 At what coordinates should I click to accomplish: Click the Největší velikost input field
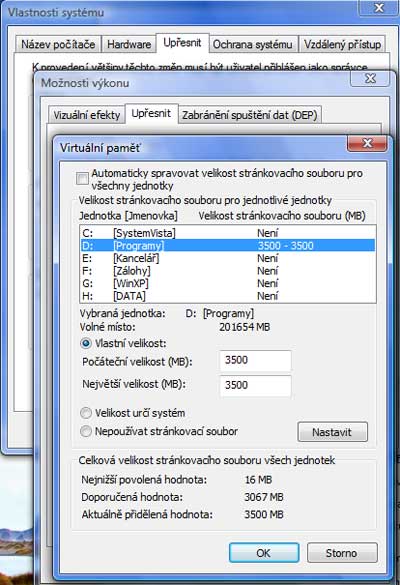[x=256, y=385]
